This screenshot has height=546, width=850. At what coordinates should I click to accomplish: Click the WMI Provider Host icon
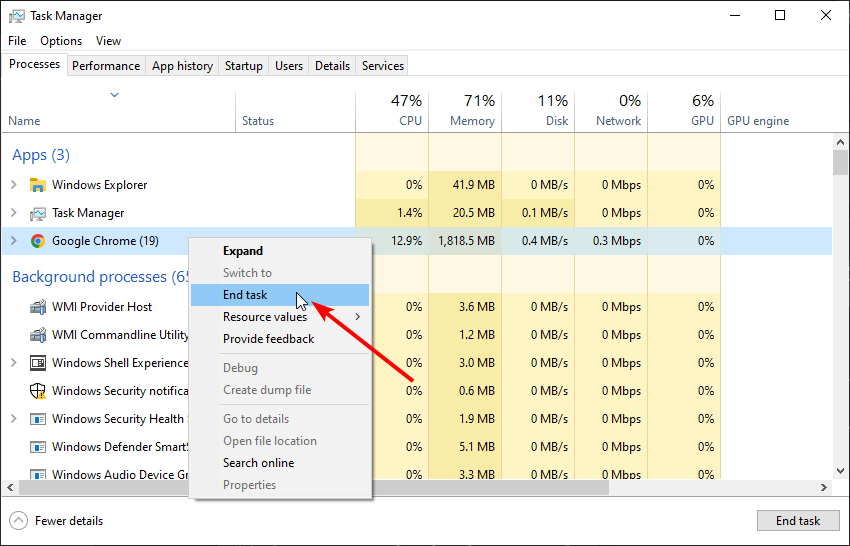click(x=37, y=307)
